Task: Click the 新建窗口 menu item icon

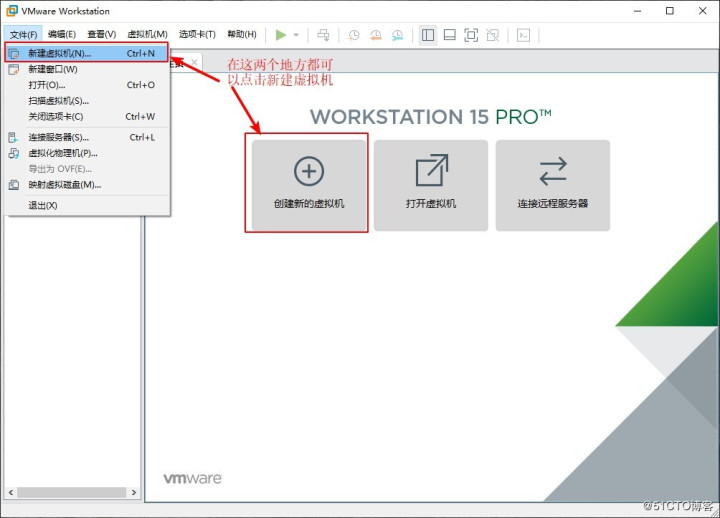Action: click(x=14, y=69)
